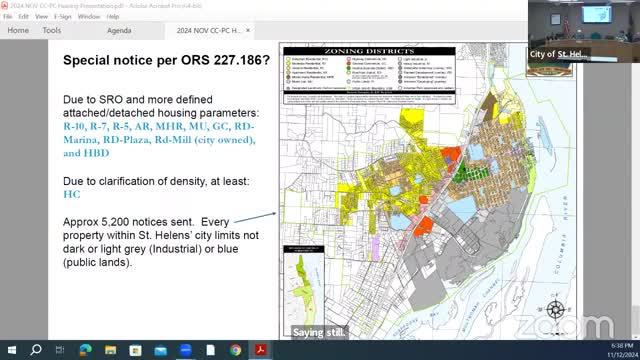Switch to the Home tab
This screenshot has width=640, height=360.
(x=18, y=30)
